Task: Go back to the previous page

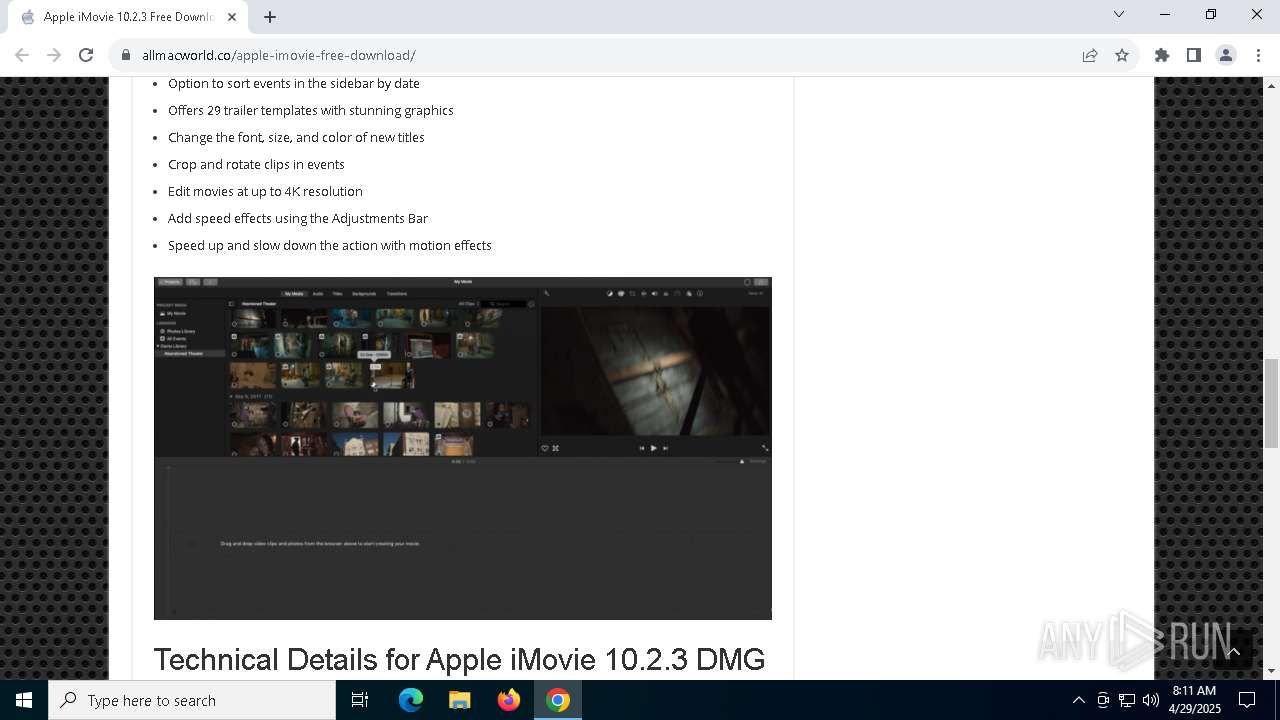Action: tap(22, 55)
